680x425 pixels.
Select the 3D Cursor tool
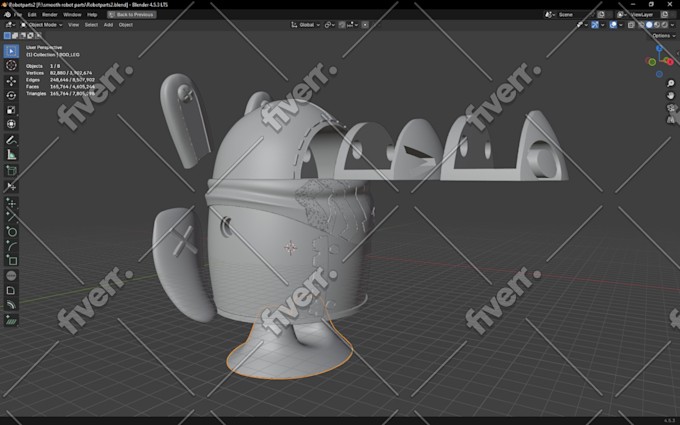[11, 65]
